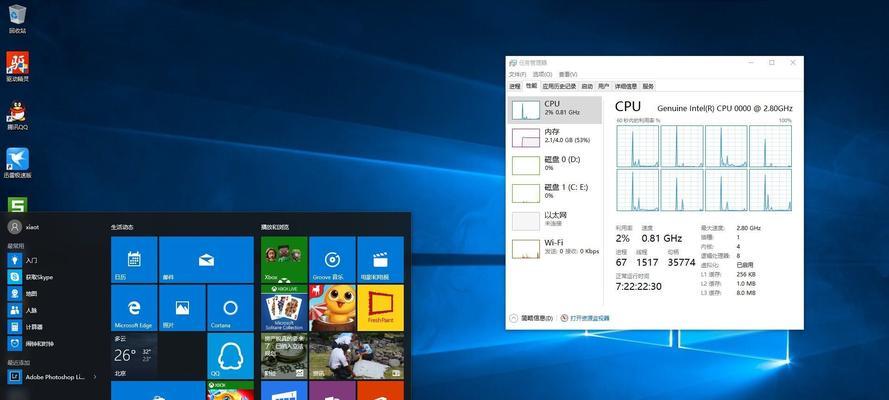The image size is (889, 400).
Task: Switch to the 详细信息 tab
Action: (626, 86)
